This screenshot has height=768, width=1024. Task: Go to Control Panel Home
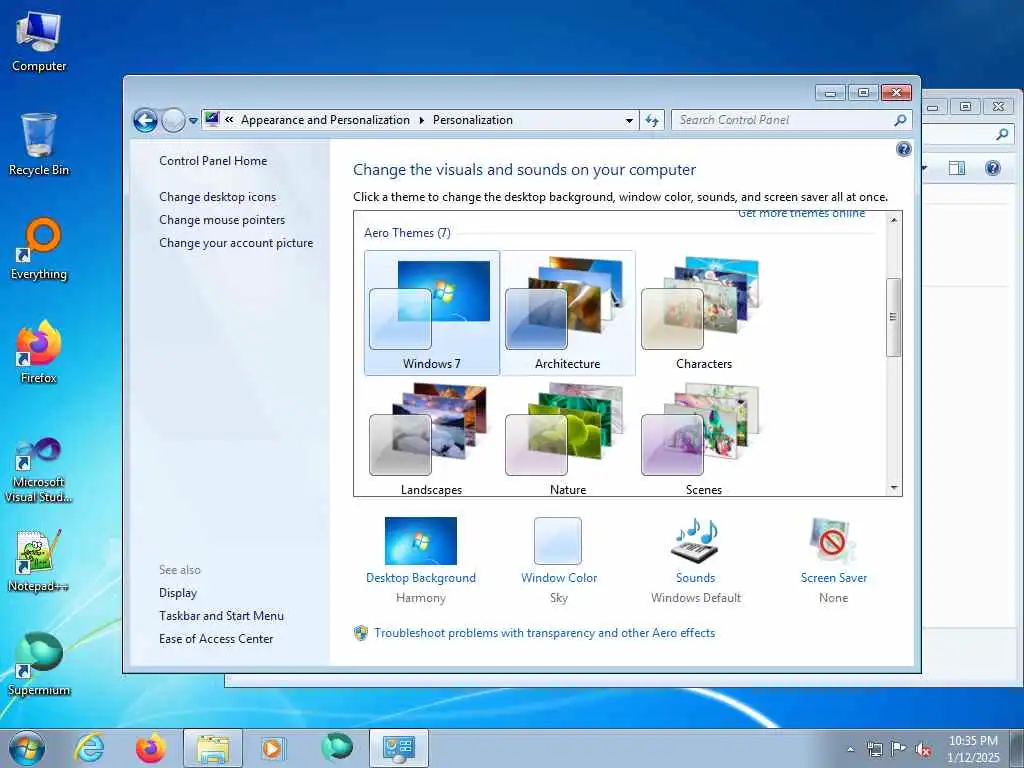213,161
